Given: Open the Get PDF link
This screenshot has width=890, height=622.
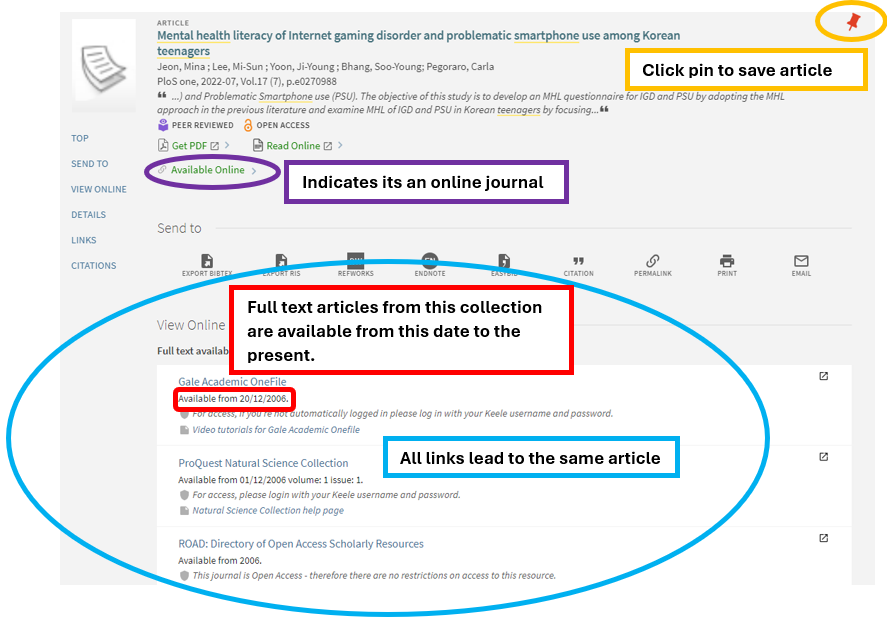Looking at the screenshot, I should 189,146.
